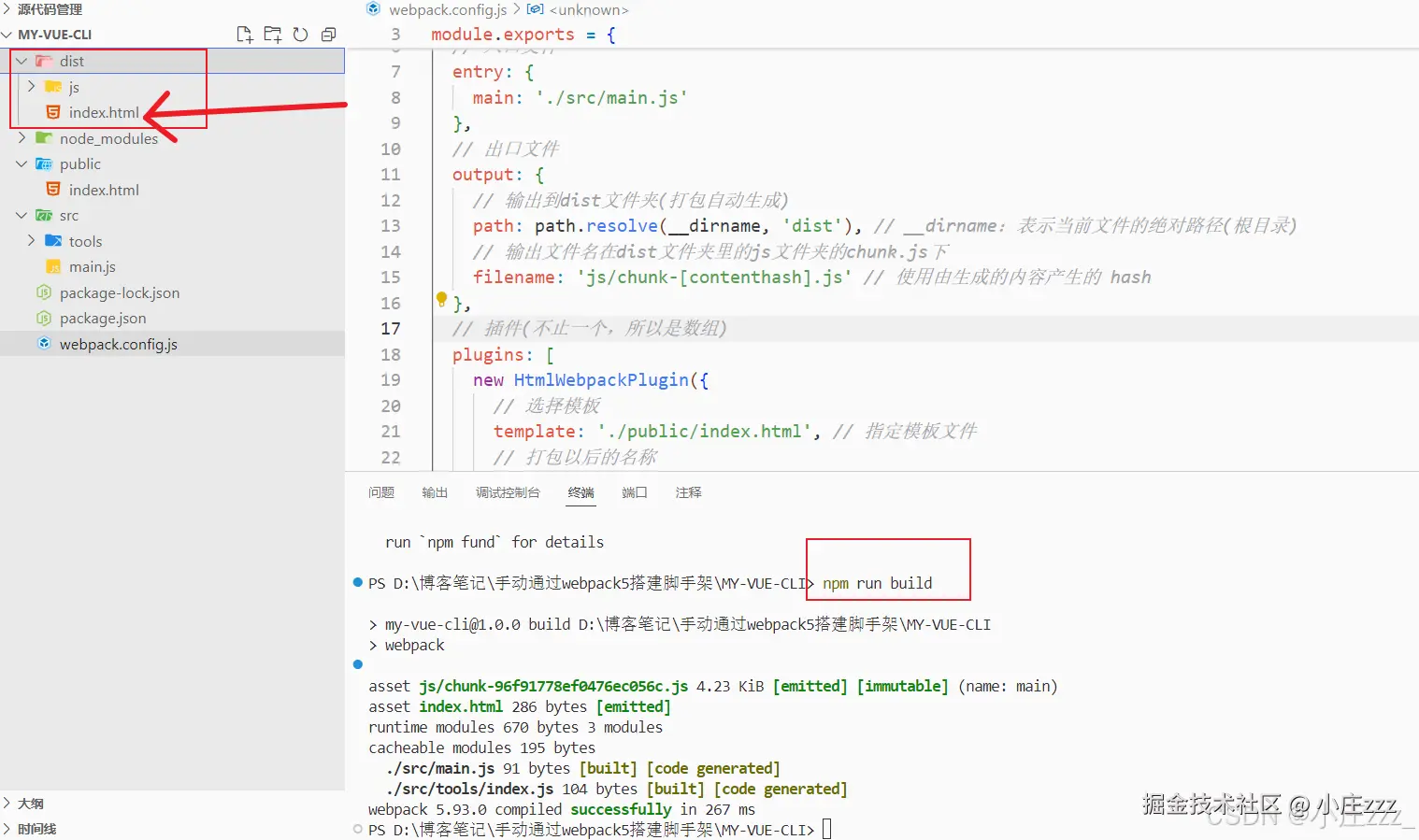The width and height of the screenshot is (1419, 840).
Task: Click the HTML file icon of dist index.html
Action: [x=53, y=112]
